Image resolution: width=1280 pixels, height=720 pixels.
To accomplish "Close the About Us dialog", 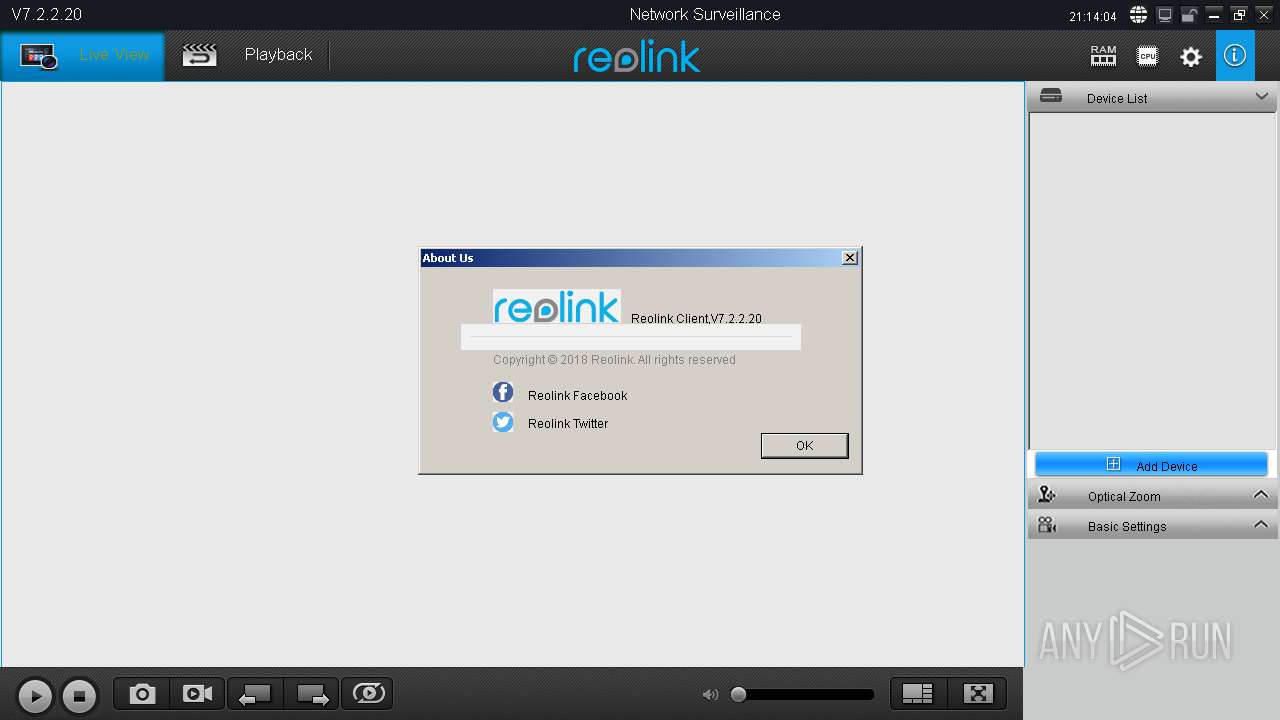I will pos(850,258).
